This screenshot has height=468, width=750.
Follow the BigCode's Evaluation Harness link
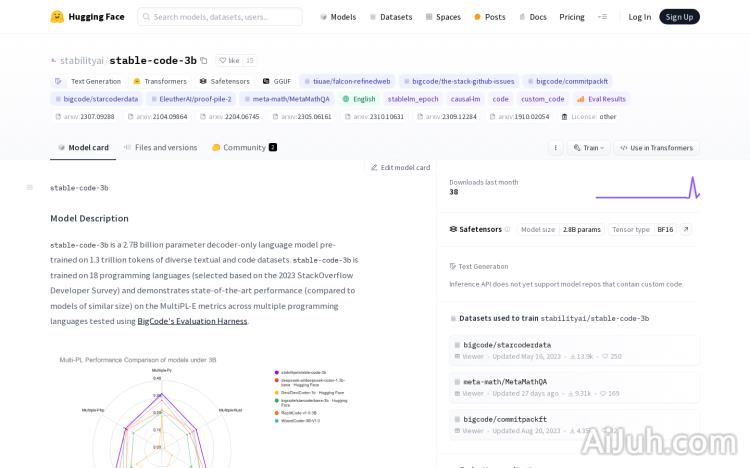(x=192, y=321)
